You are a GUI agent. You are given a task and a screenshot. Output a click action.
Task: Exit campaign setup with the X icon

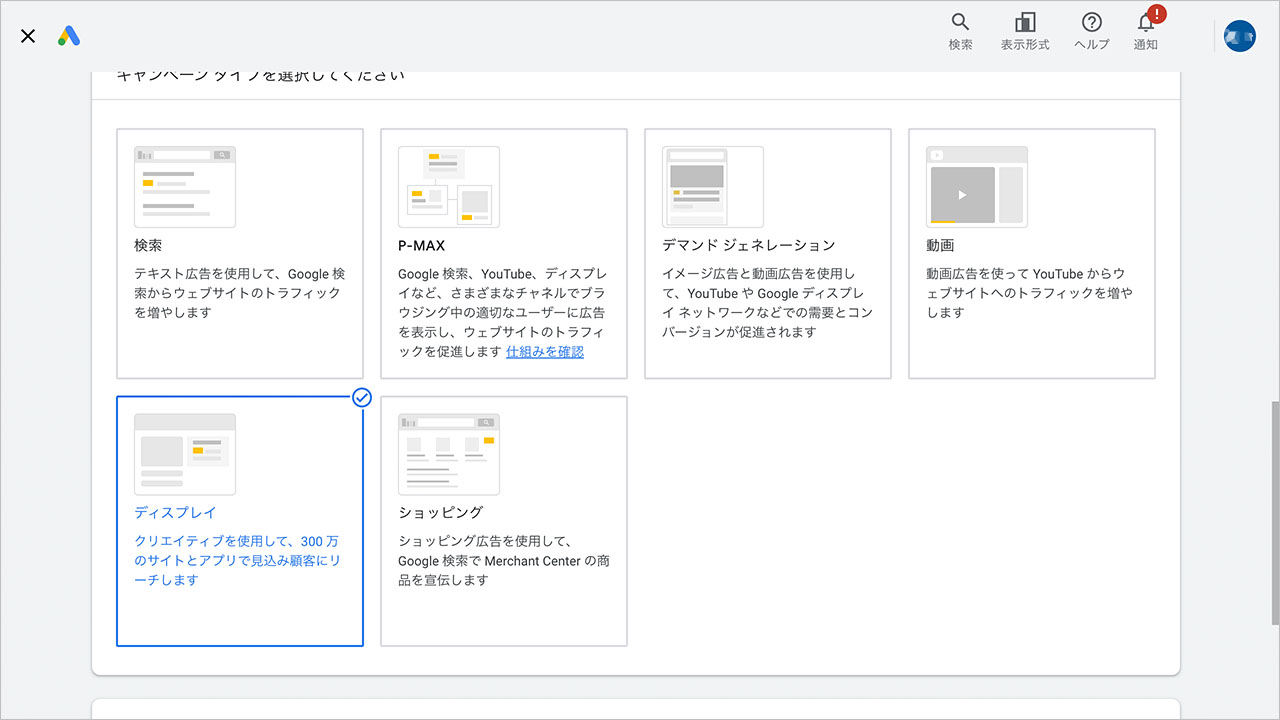pos(27,36)
